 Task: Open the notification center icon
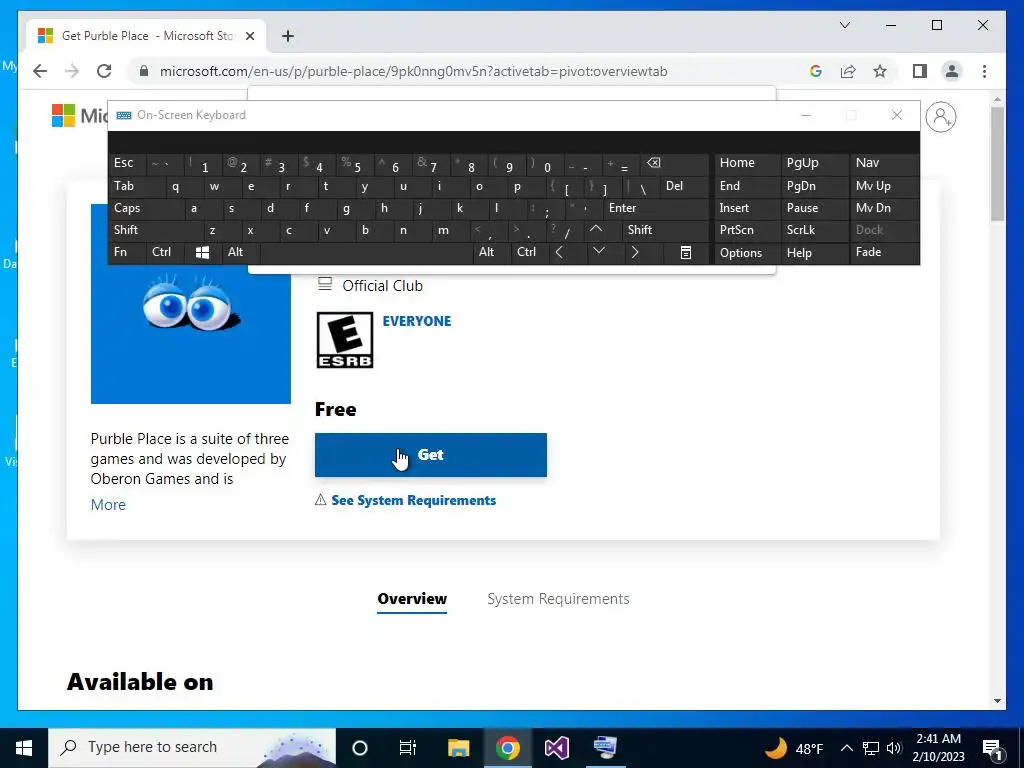point(993,748)
